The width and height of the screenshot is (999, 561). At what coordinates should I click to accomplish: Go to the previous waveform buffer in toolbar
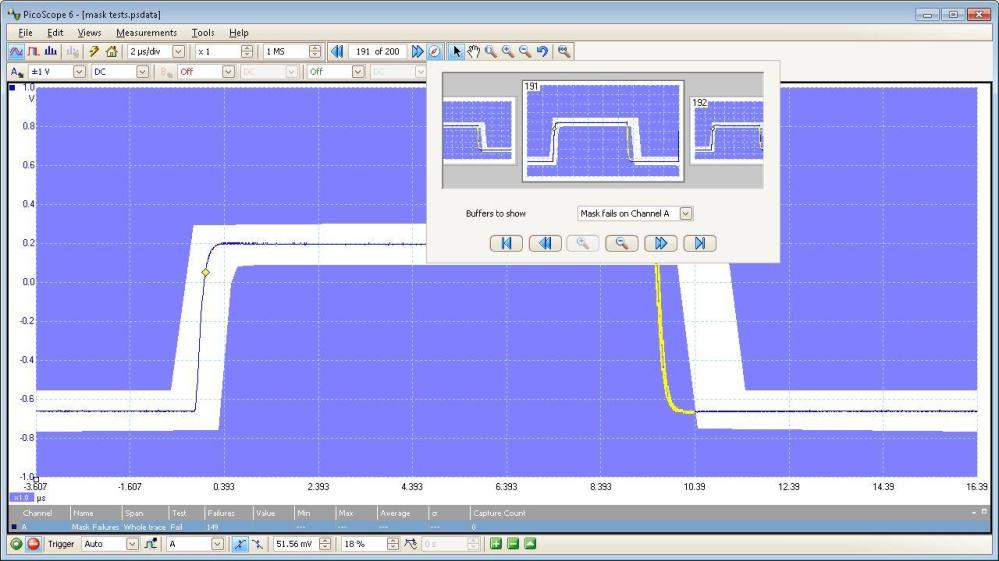(336, 51)
